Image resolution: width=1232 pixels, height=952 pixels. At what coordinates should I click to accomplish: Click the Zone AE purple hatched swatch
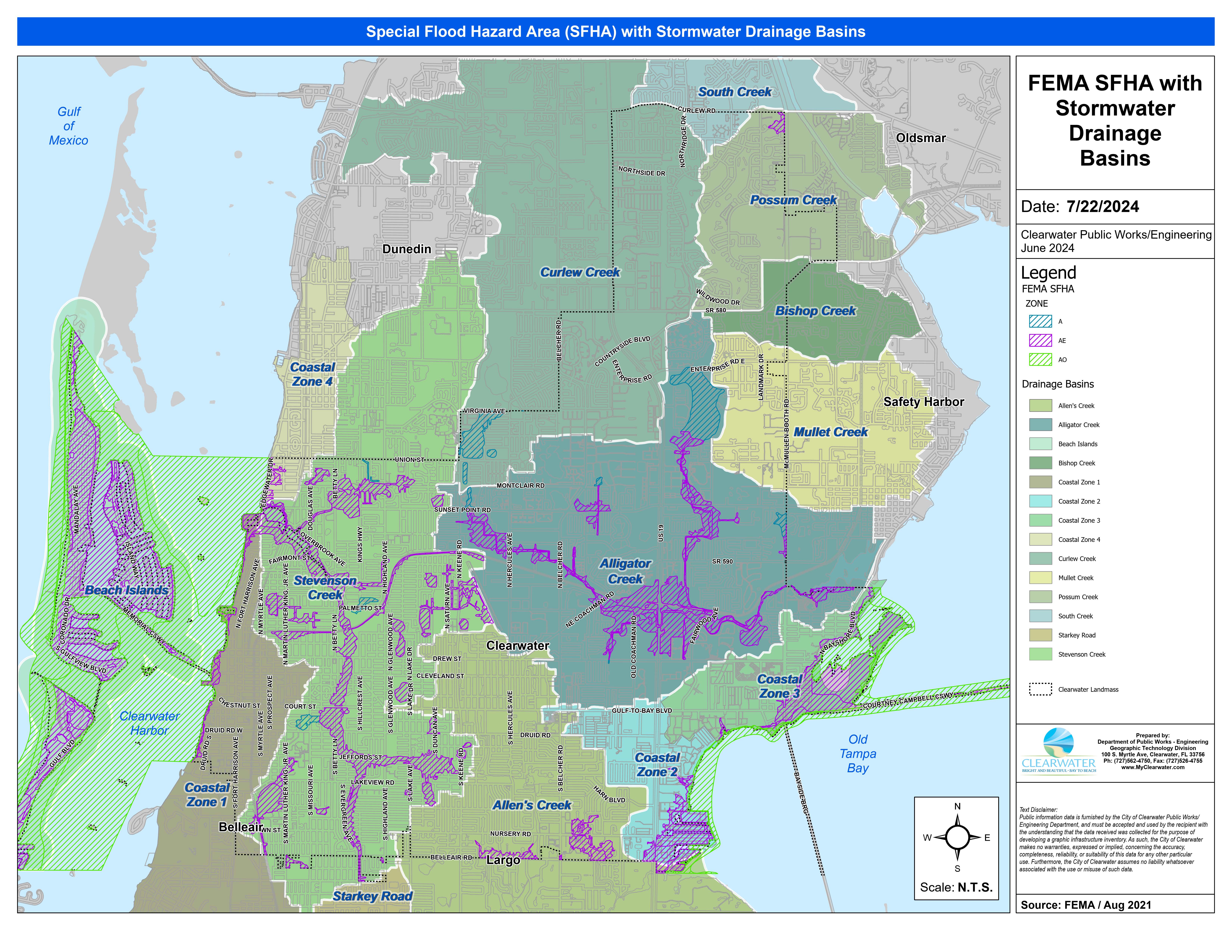(x=1040, y=341)
